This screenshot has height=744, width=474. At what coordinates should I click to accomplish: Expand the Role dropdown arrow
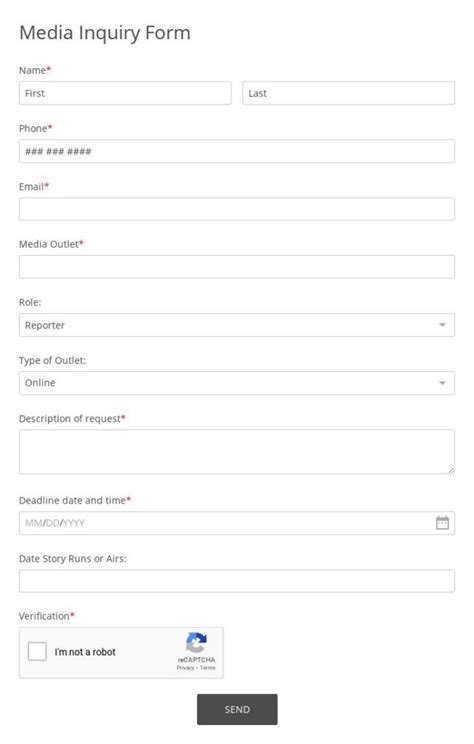442,325
